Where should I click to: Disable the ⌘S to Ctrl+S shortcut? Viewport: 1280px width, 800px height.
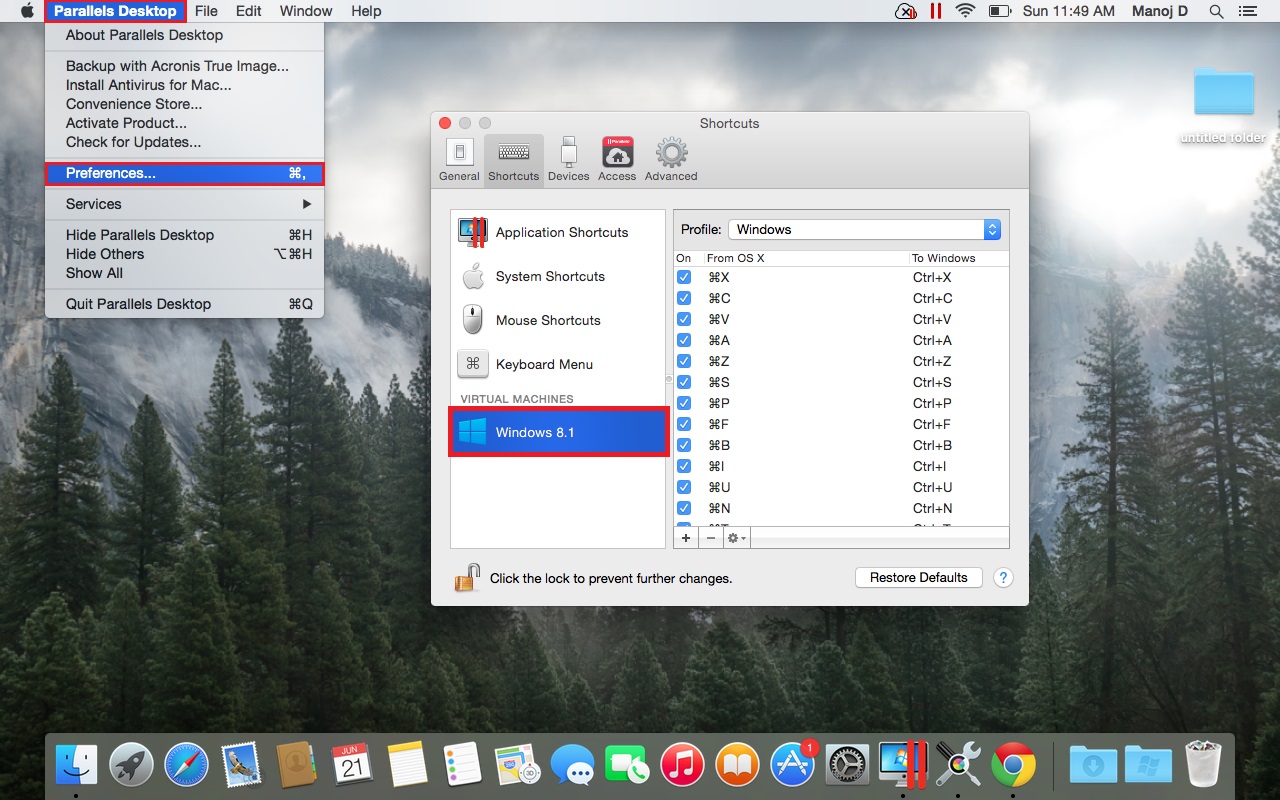point(684,383)
